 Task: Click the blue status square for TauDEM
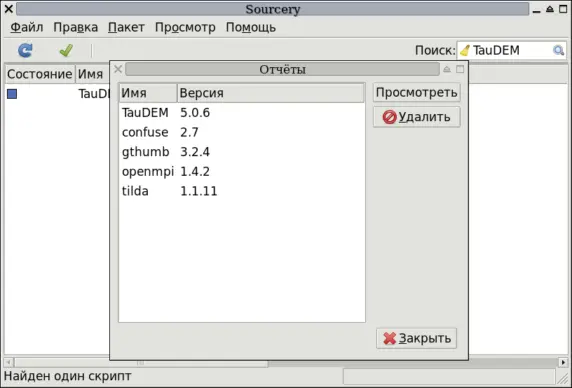(12, 94)
